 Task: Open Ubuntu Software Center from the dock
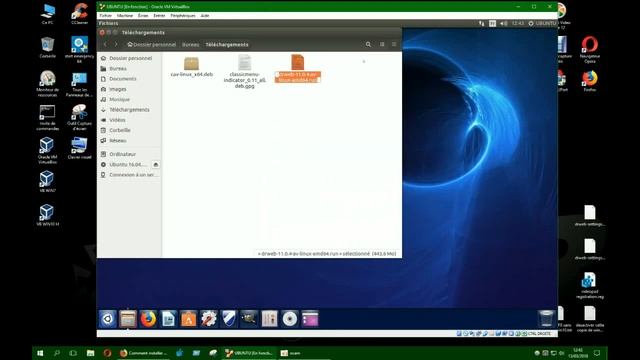click(x=189, y=319)
